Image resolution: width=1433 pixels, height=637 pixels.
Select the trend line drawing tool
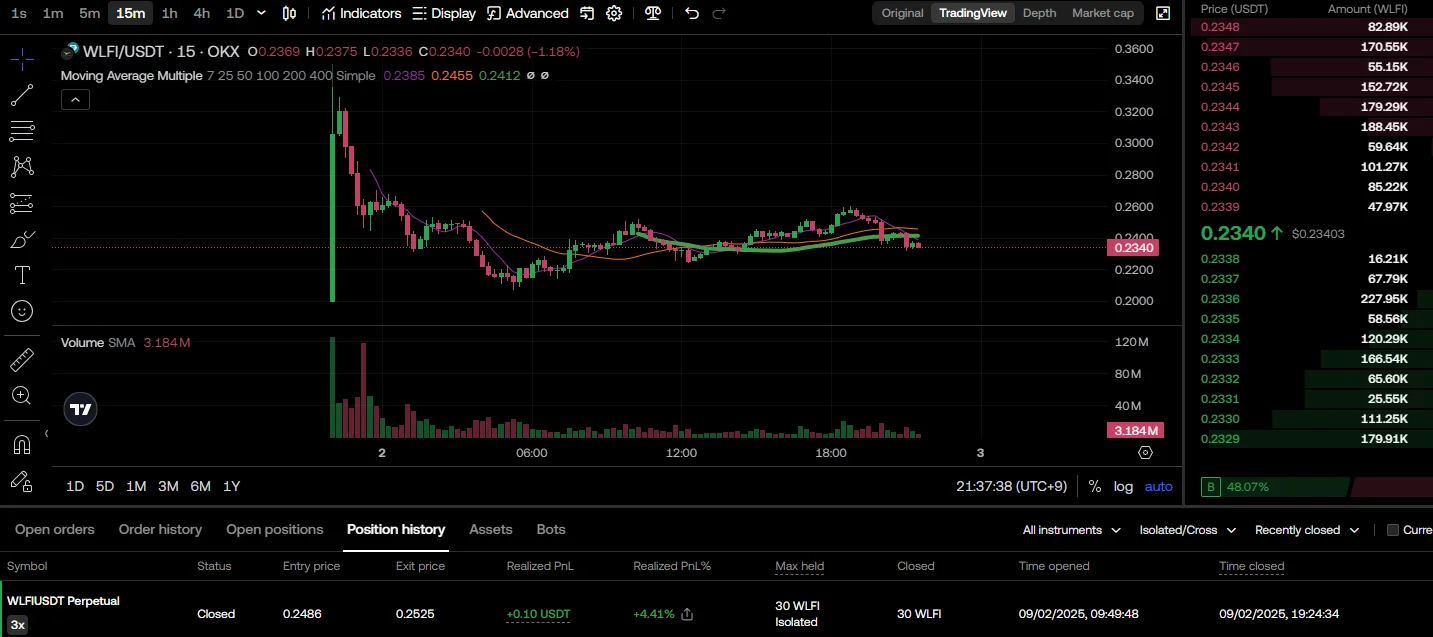tap(22, 95)
